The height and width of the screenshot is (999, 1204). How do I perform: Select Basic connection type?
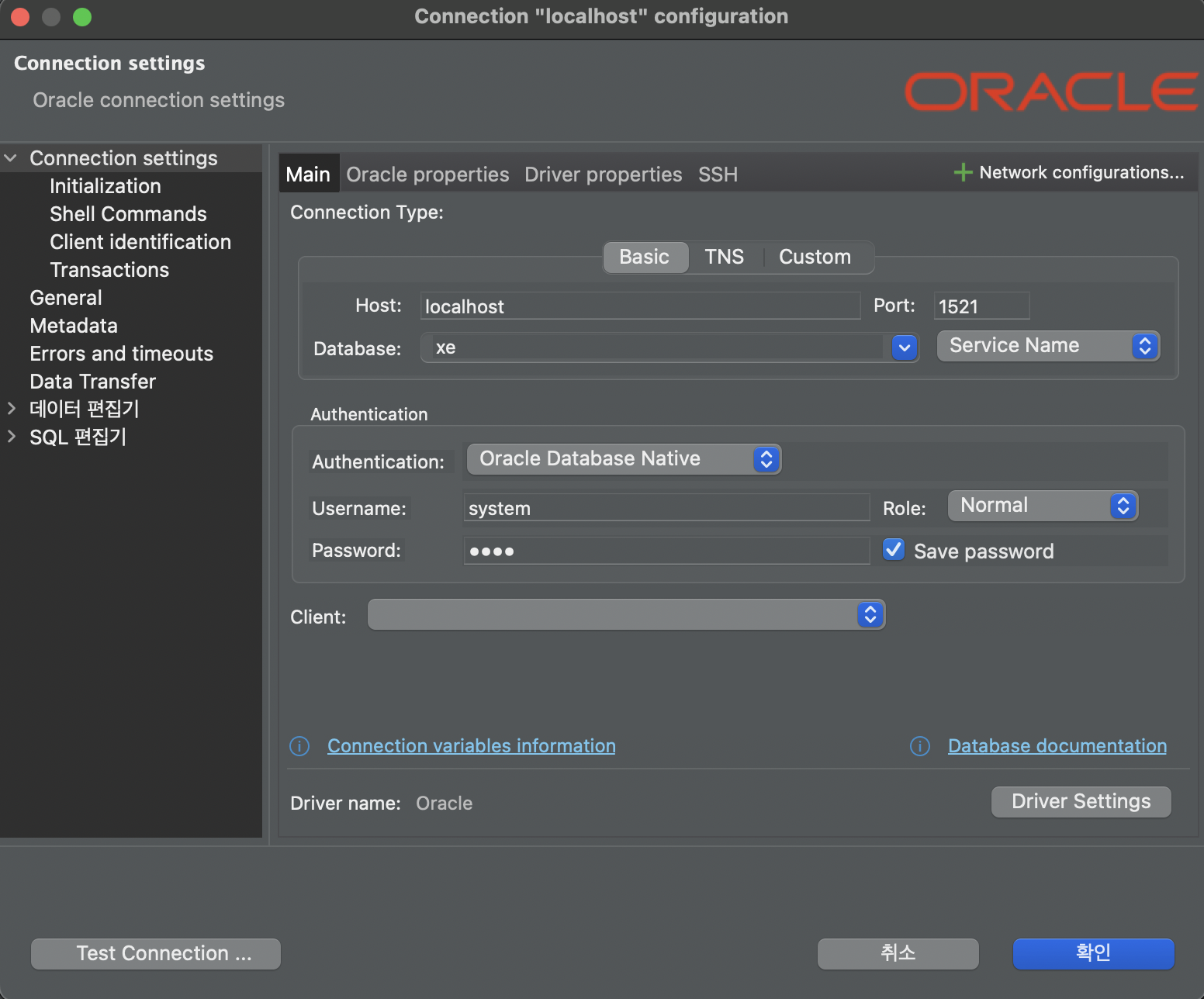(645, 257)
